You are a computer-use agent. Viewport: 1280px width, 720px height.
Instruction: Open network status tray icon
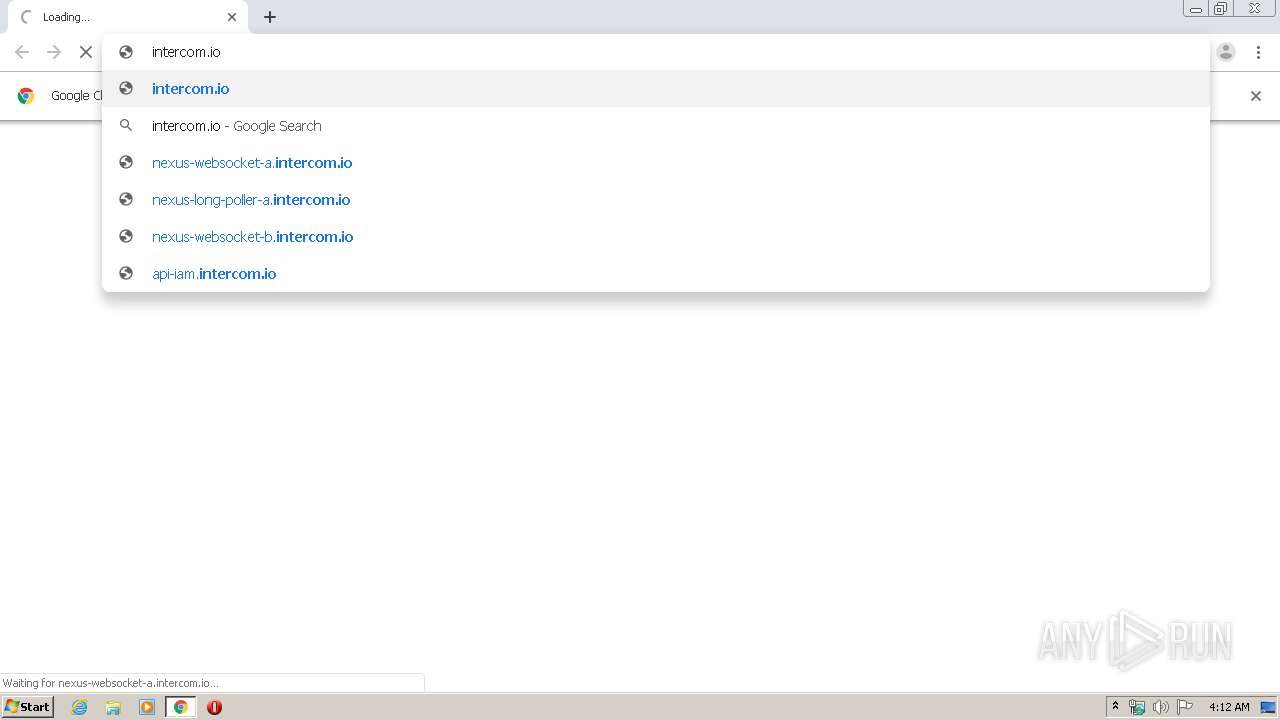(1136, 707)
